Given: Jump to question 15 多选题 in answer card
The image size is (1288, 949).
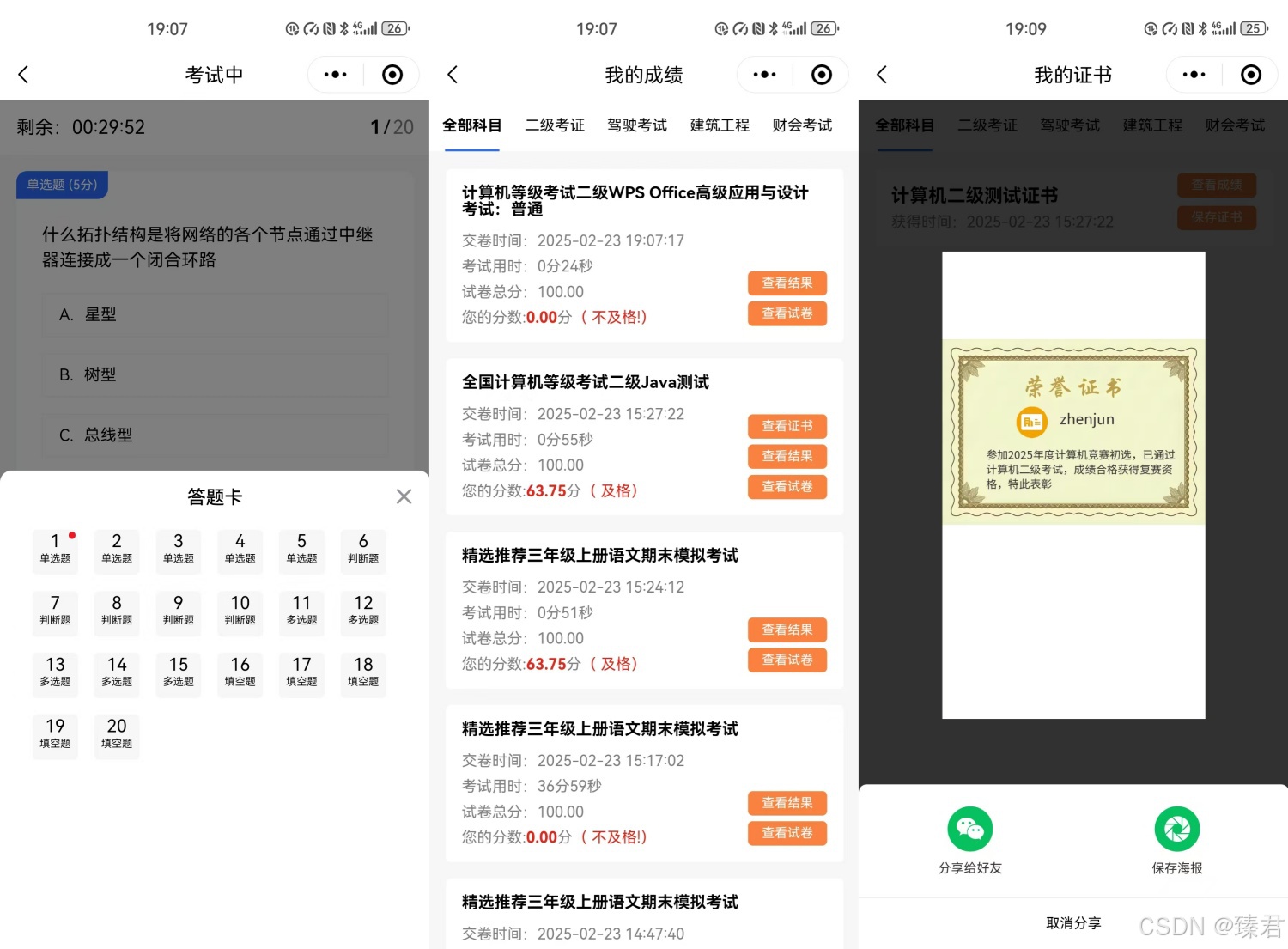Looking at the screenshot, I should [x=179, y=675].
